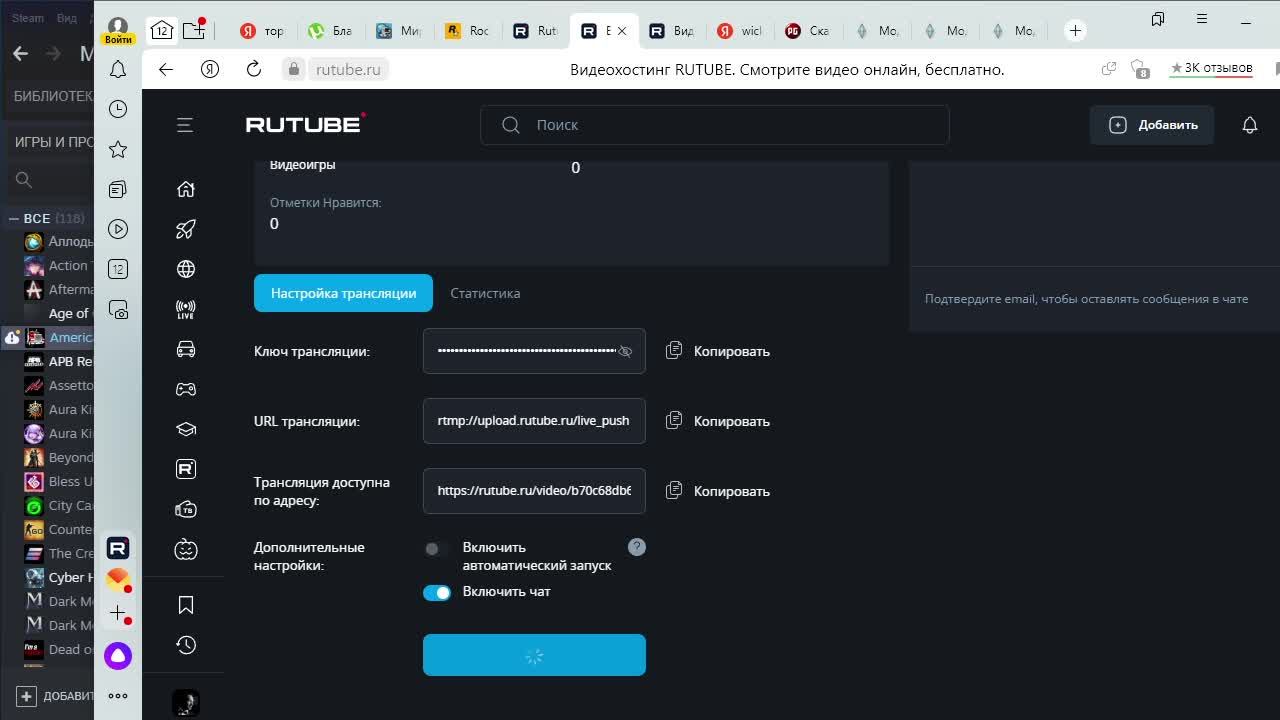The height and width of the screenshot is (720, 1280).
Task: Open browser collections icon in side panel
Action: [x=118, y=189]
